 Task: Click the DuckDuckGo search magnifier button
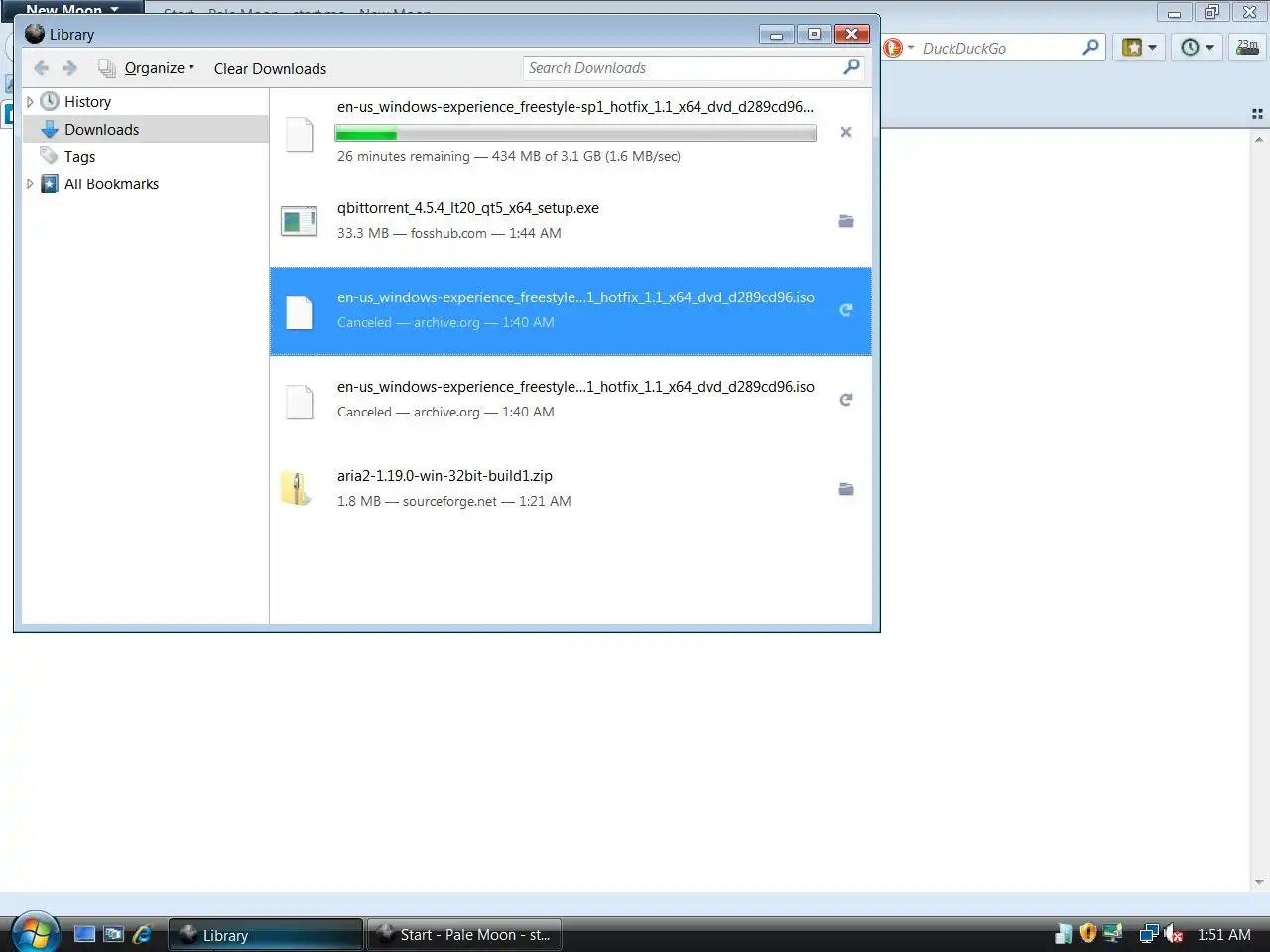click(1090, 47)
